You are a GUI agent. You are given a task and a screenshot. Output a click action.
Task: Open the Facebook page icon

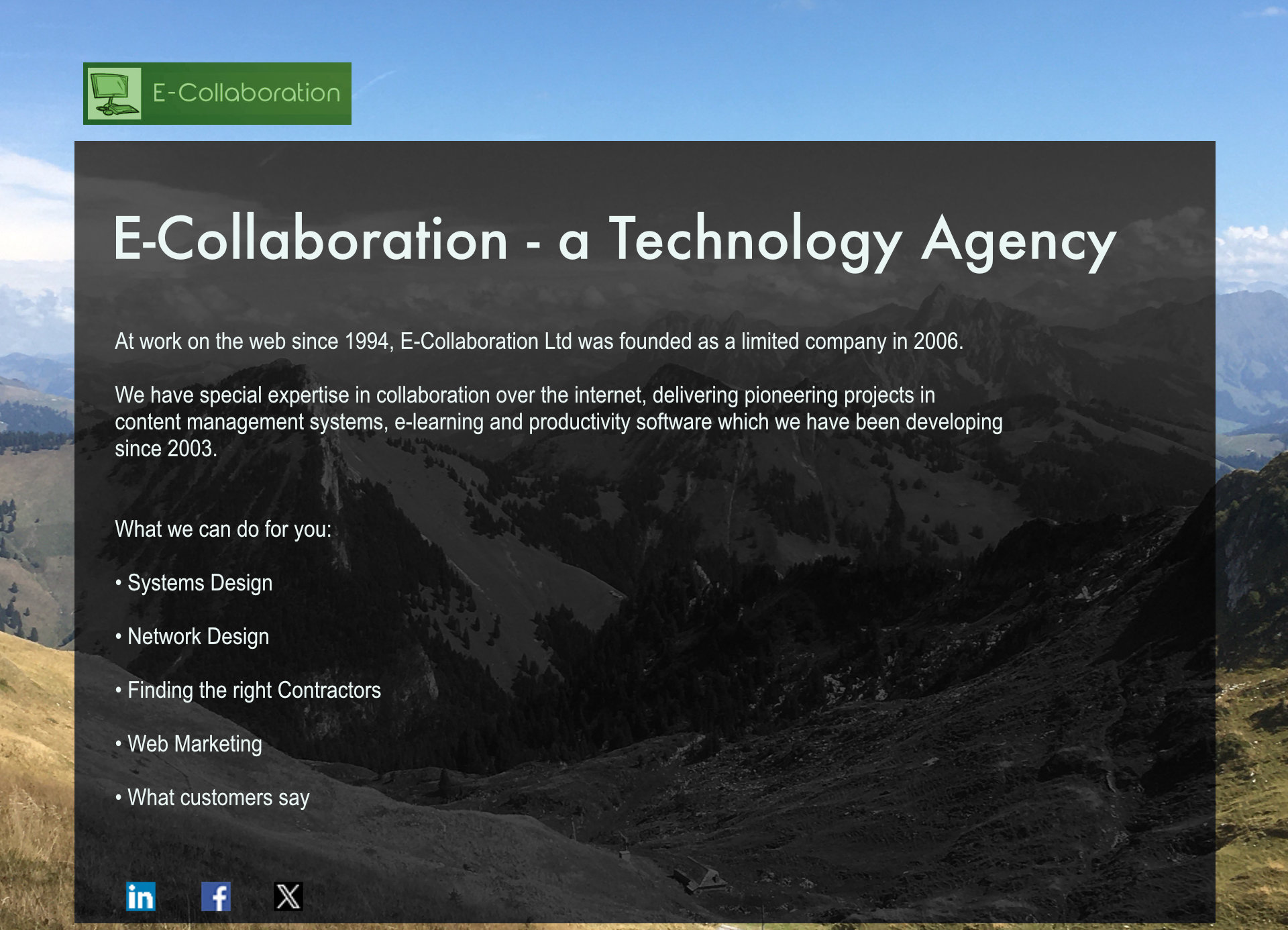pyautogui.click(x=216, y=896)
